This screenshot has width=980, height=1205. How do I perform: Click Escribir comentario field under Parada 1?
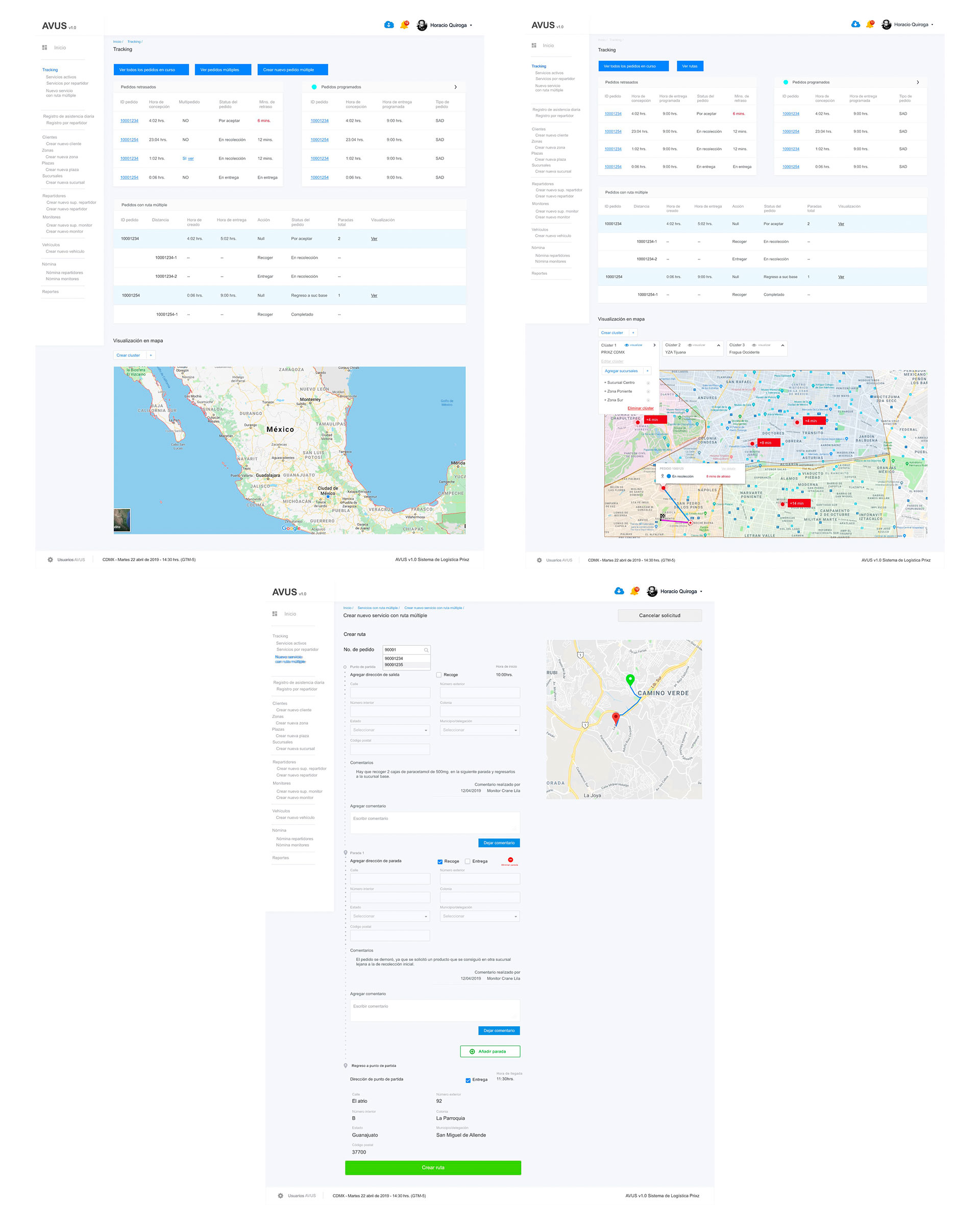(x=435, y=1011)
